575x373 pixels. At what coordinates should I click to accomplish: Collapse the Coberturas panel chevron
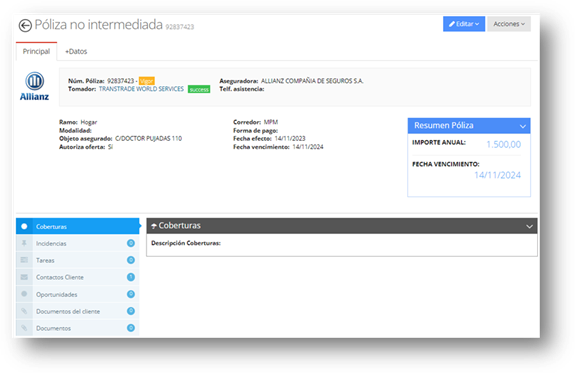click(529, 226)
